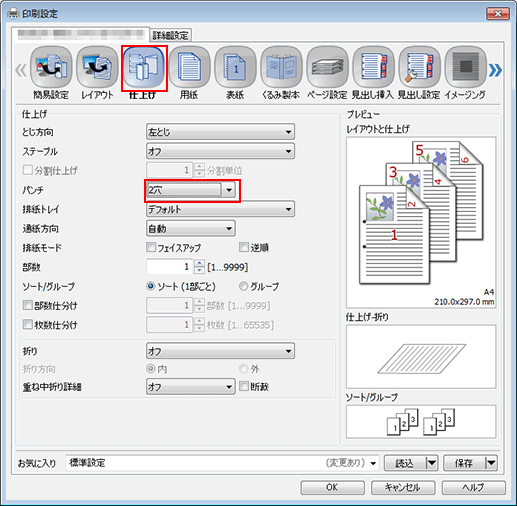Image resolution: width=517 pixels, height=506 pixels.
Task: Click the printer icon in the title bar
Action: pyautogui.click(x=13, y=14)
